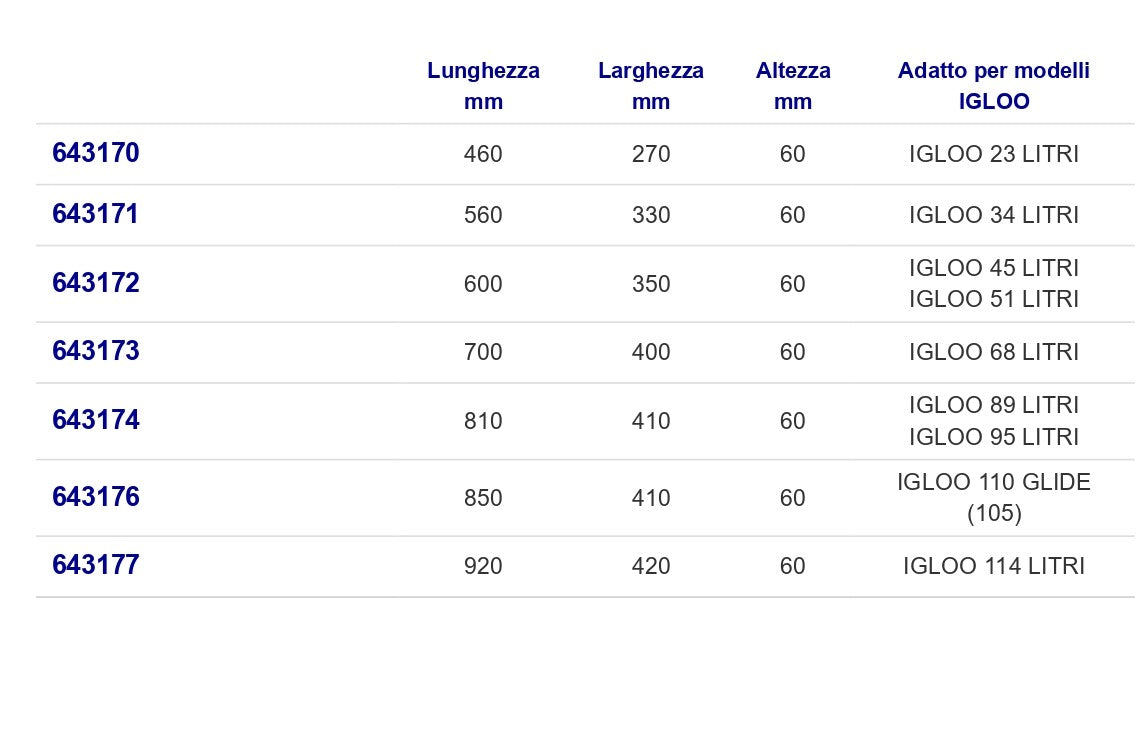
Task: Open product code 643171
Action: 95,214
